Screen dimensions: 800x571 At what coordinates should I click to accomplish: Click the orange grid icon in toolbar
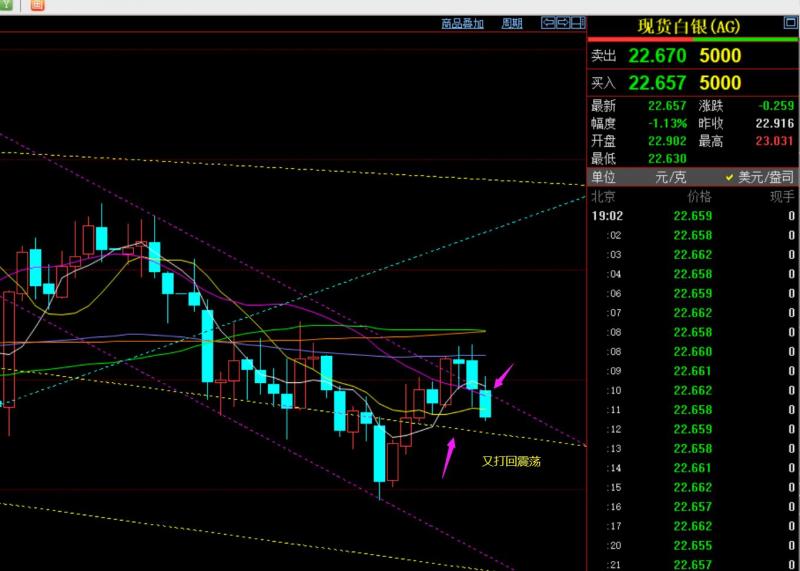[37, 5]
